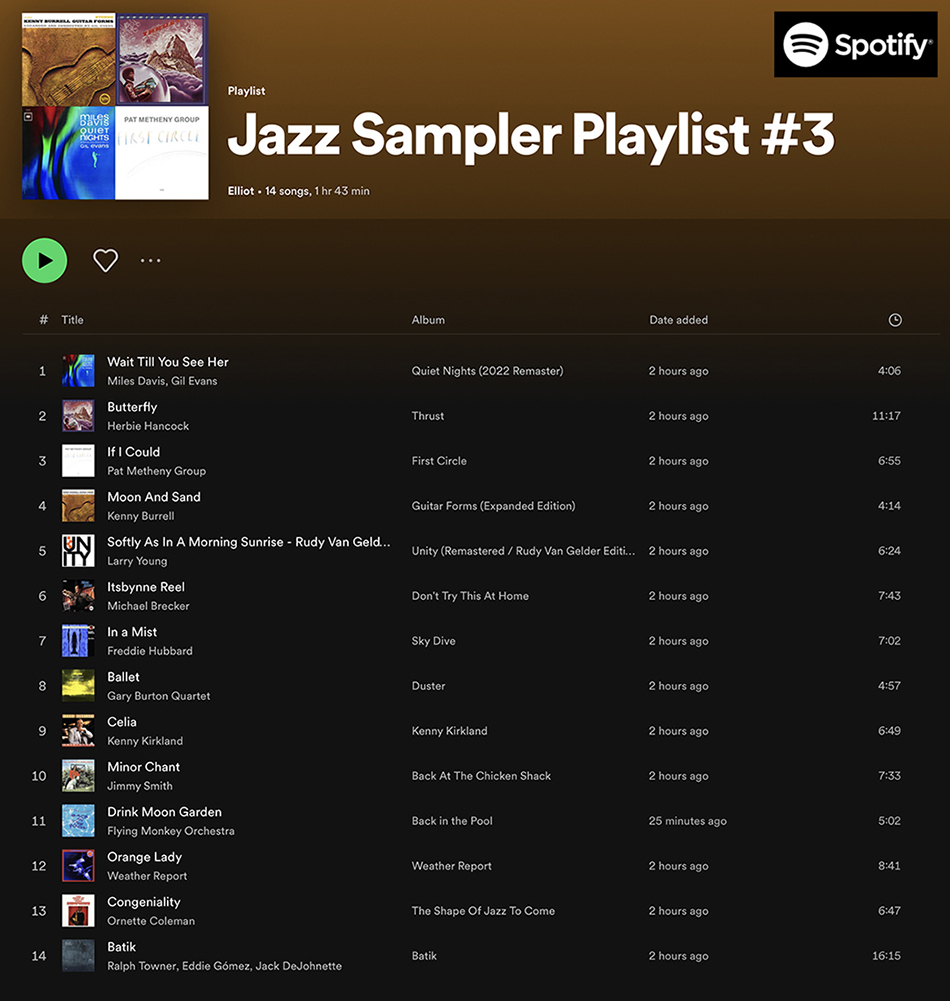This screenshot has width=950, height=1001.
Task: Open artist link Kenny Burrell
Action: [x=140, y=516]
